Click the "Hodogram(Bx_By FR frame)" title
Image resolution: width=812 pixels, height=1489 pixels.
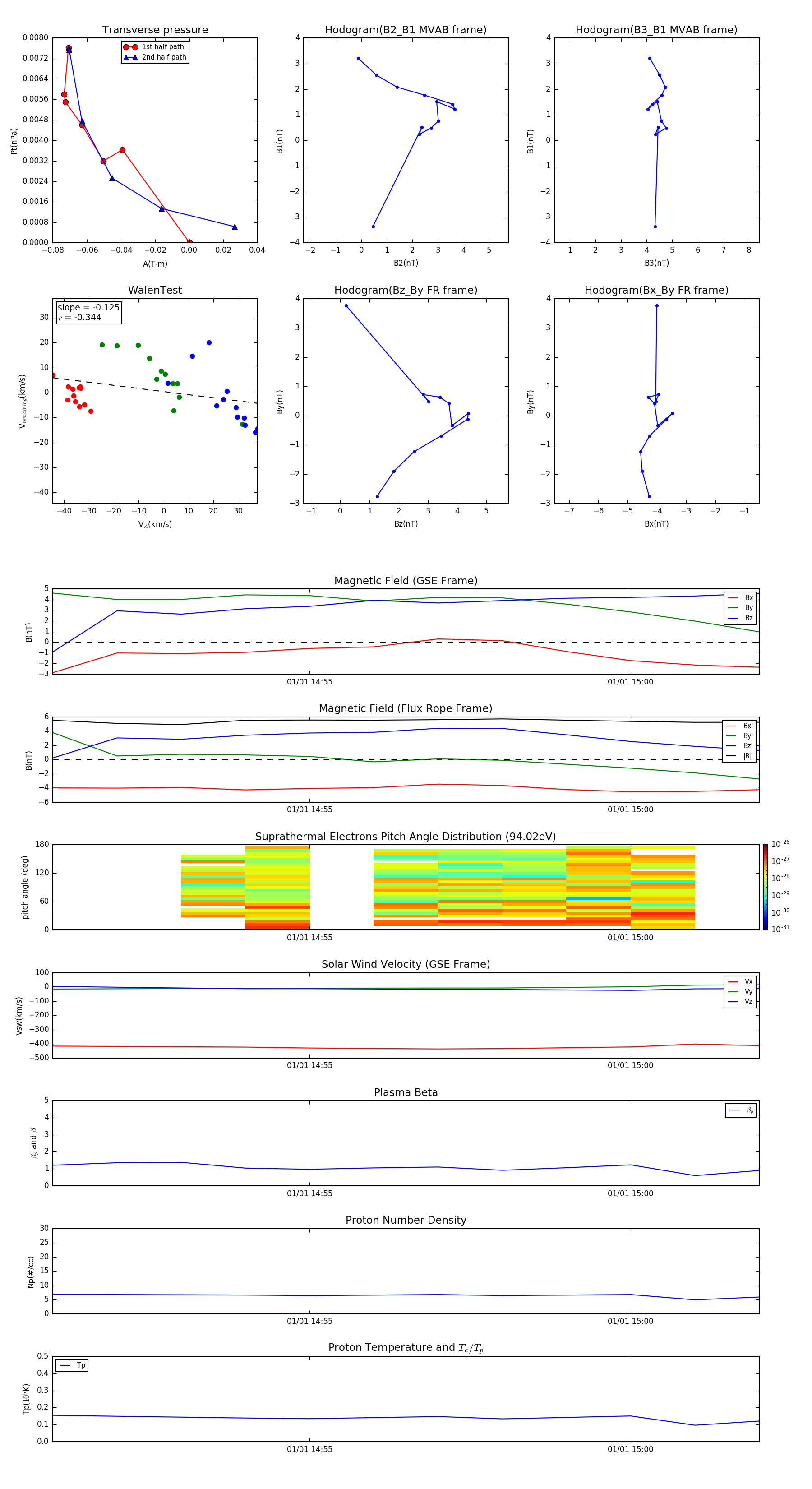(656, 290)
